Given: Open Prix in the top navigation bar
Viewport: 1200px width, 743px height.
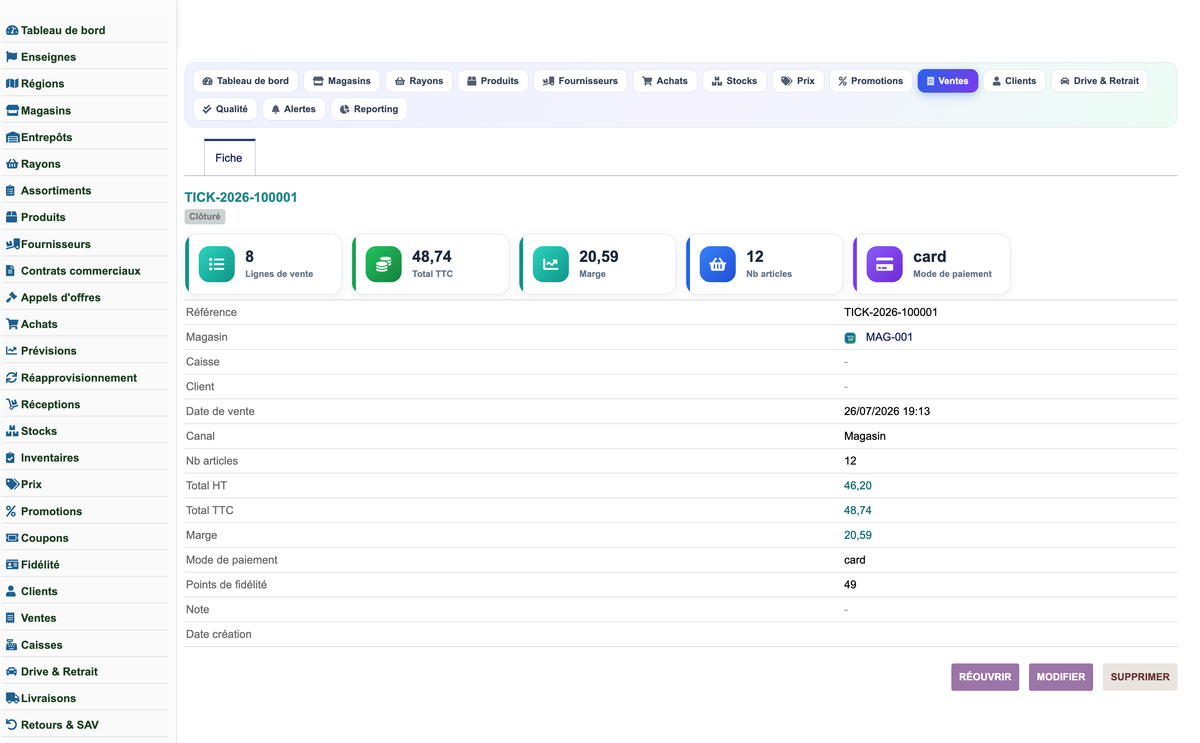Looking at the screenshot, I should tap(798, 81).
